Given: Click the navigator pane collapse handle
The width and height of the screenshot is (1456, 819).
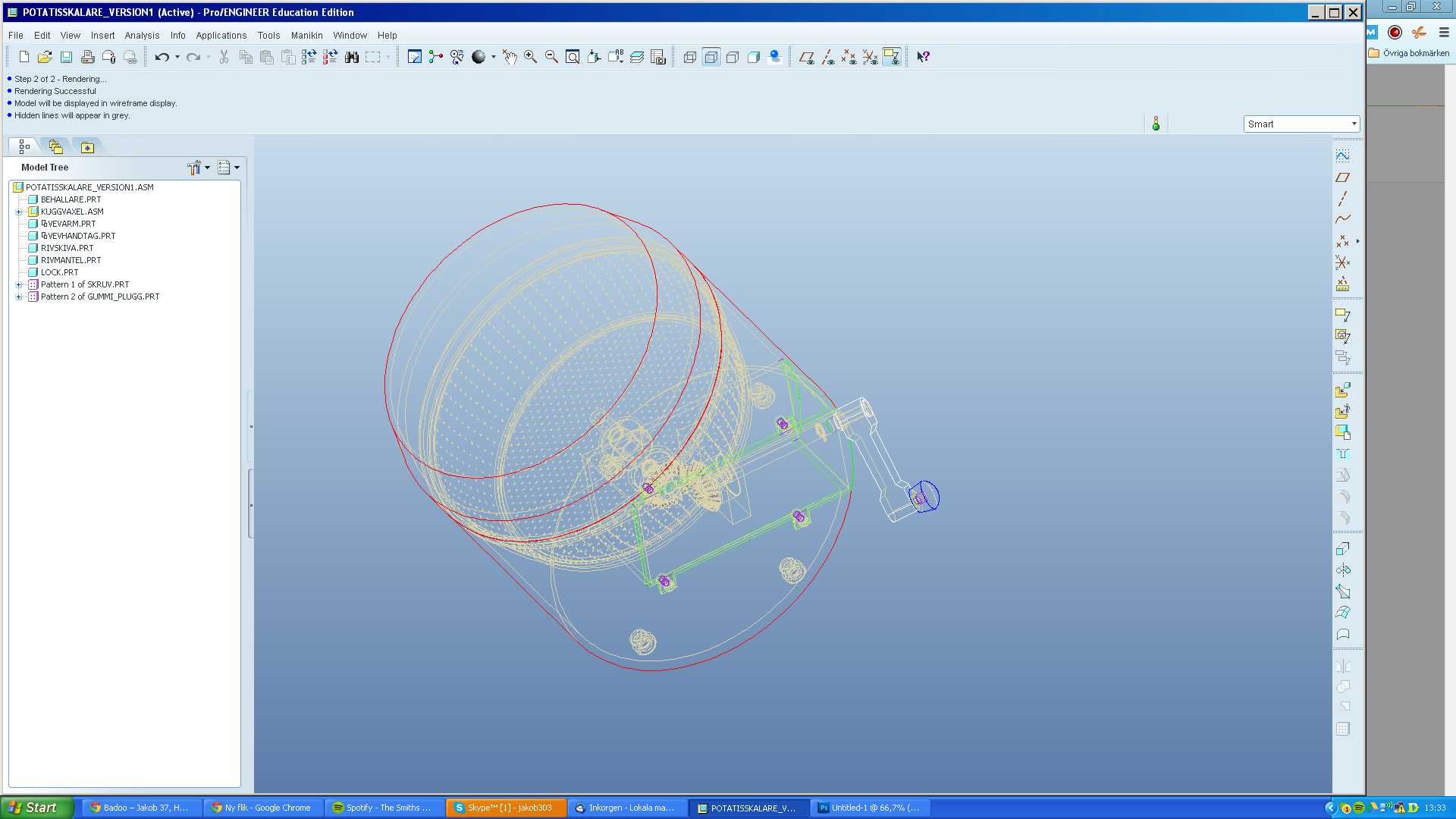Looking at the screenshot, I should tap(251, 504).
